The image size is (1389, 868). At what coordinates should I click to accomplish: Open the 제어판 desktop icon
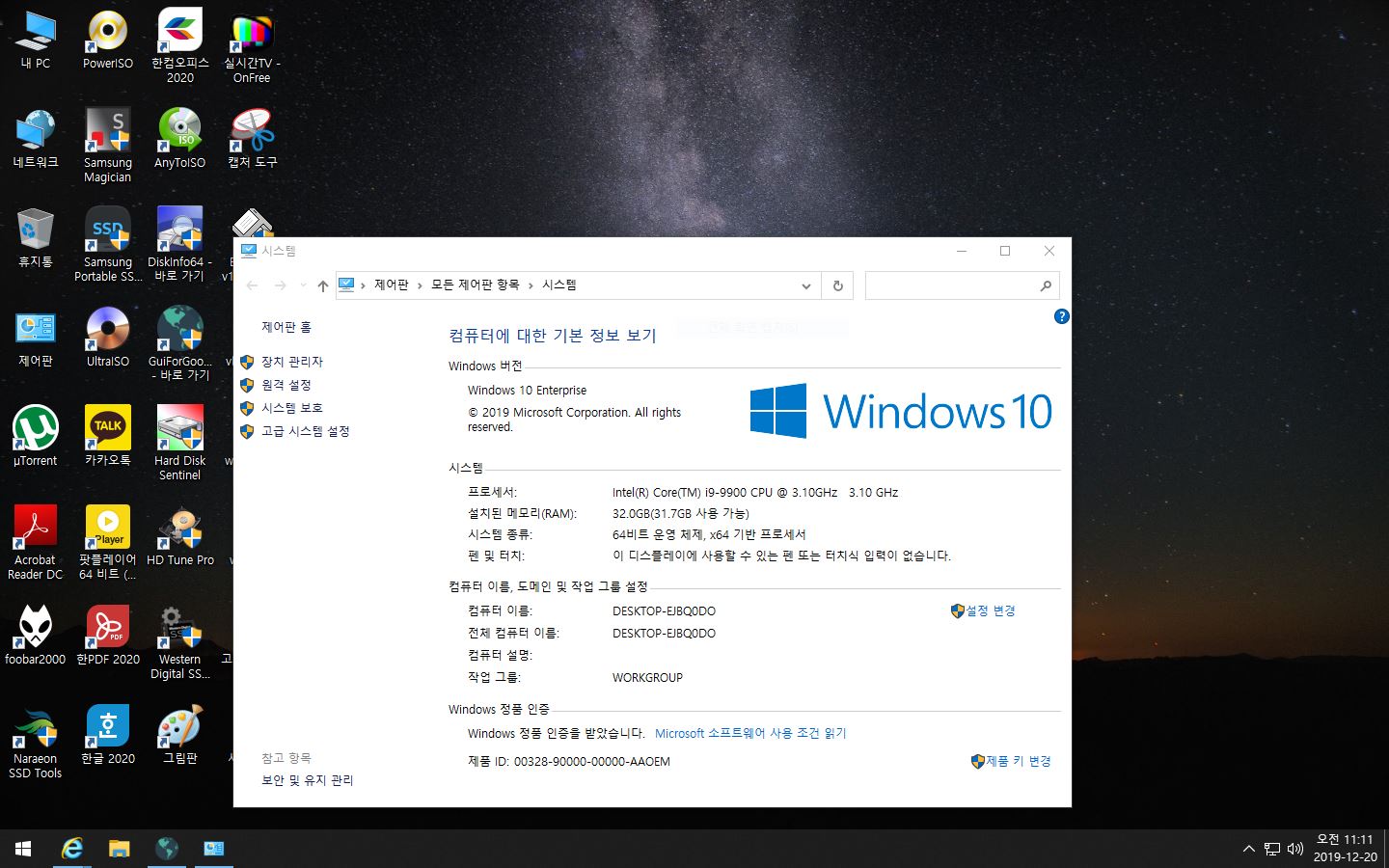pos(36,339)
